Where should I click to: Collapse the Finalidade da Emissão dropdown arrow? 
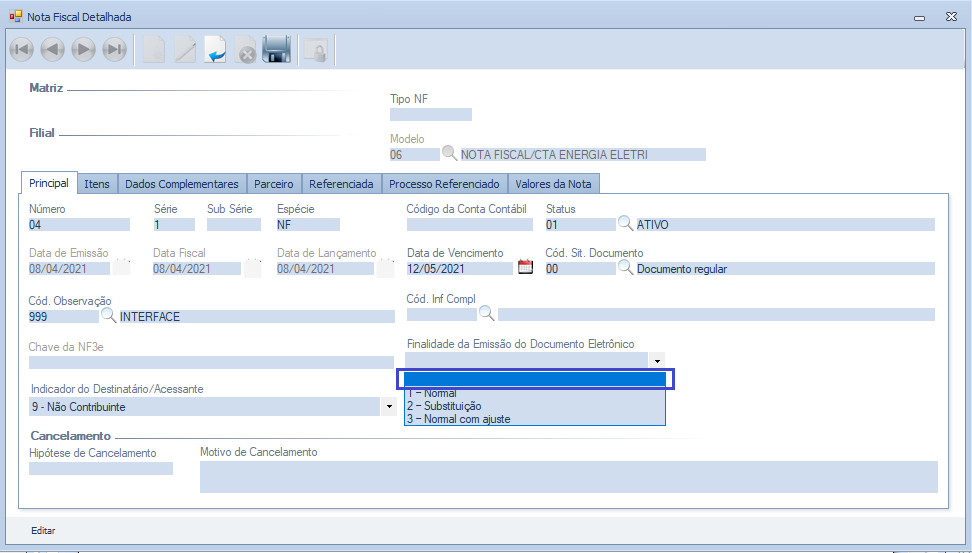pos(657,360)
